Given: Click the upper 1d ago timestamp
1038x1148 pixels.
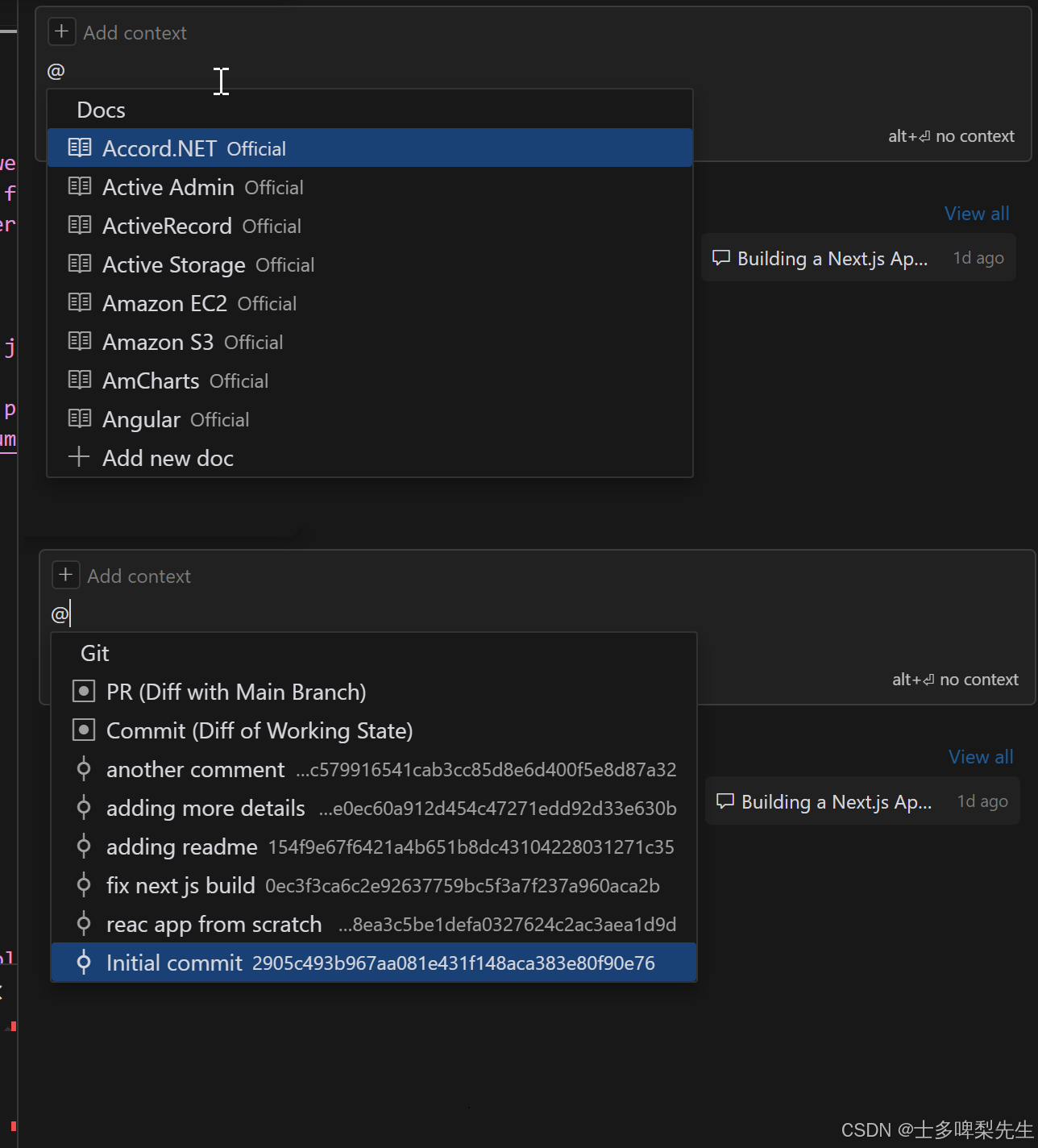Looking at the screenshot, I should click(978, 258).
